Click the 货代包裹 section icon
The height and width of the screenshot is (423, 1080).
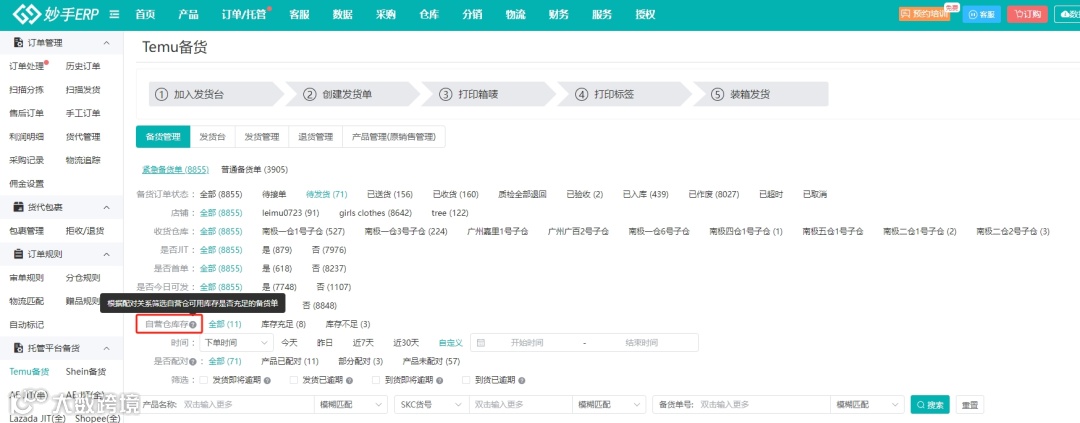coord(19,207)
